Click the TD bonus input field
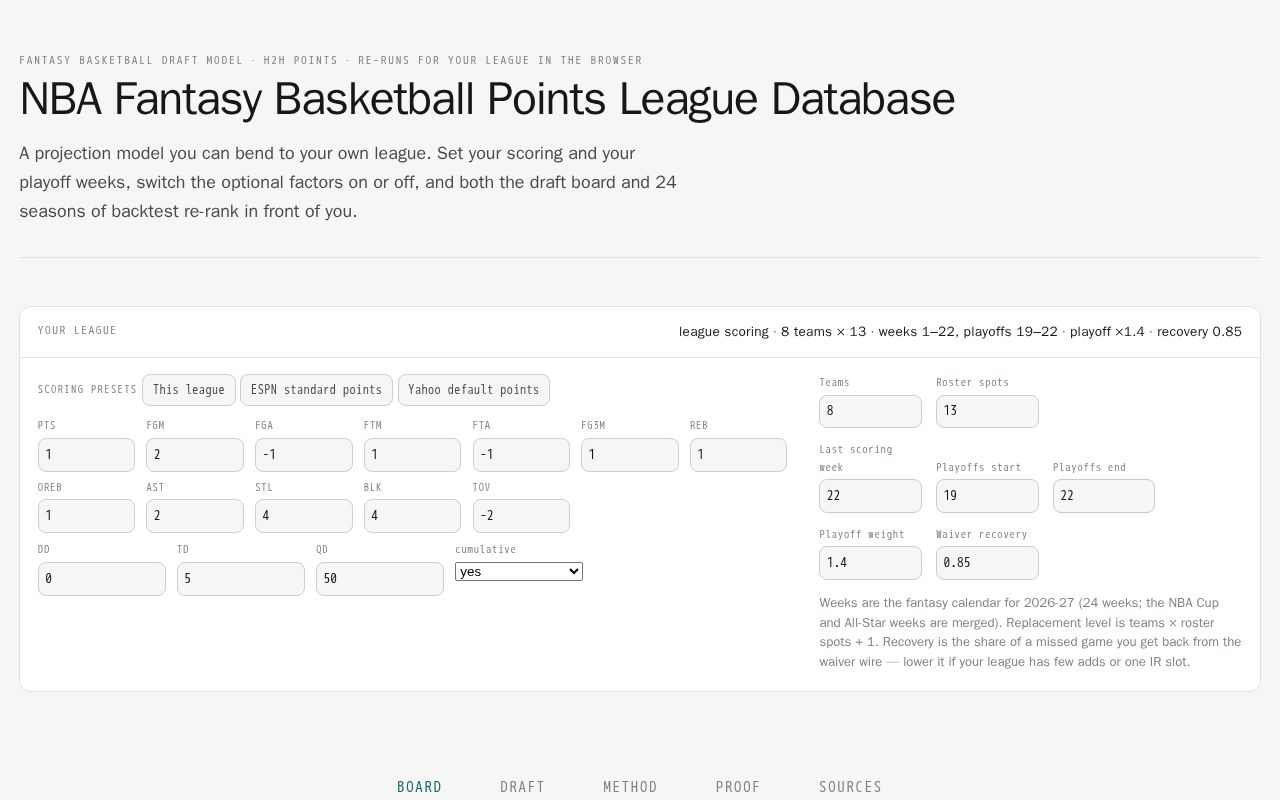The image size is (1280, 800). (241, 579)
